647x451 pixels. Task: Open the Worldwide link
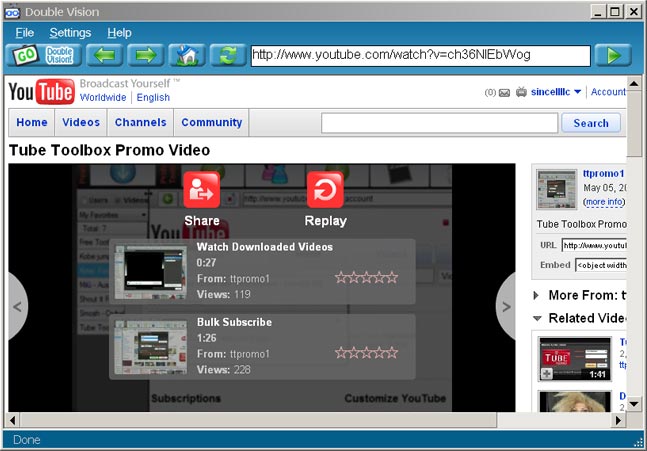[x=103, y=97]
